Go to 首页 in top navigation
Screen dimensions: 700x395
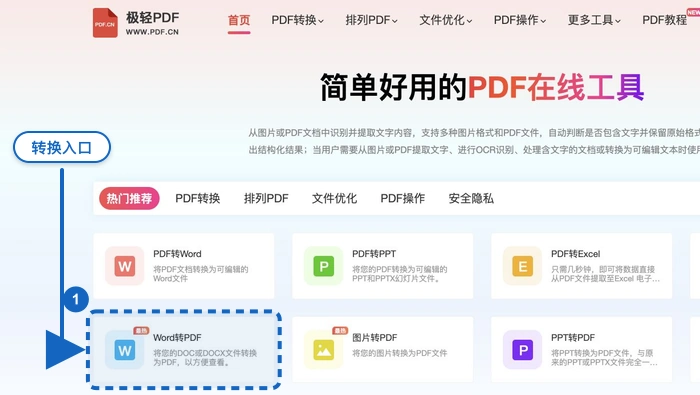tap(239, 20)
